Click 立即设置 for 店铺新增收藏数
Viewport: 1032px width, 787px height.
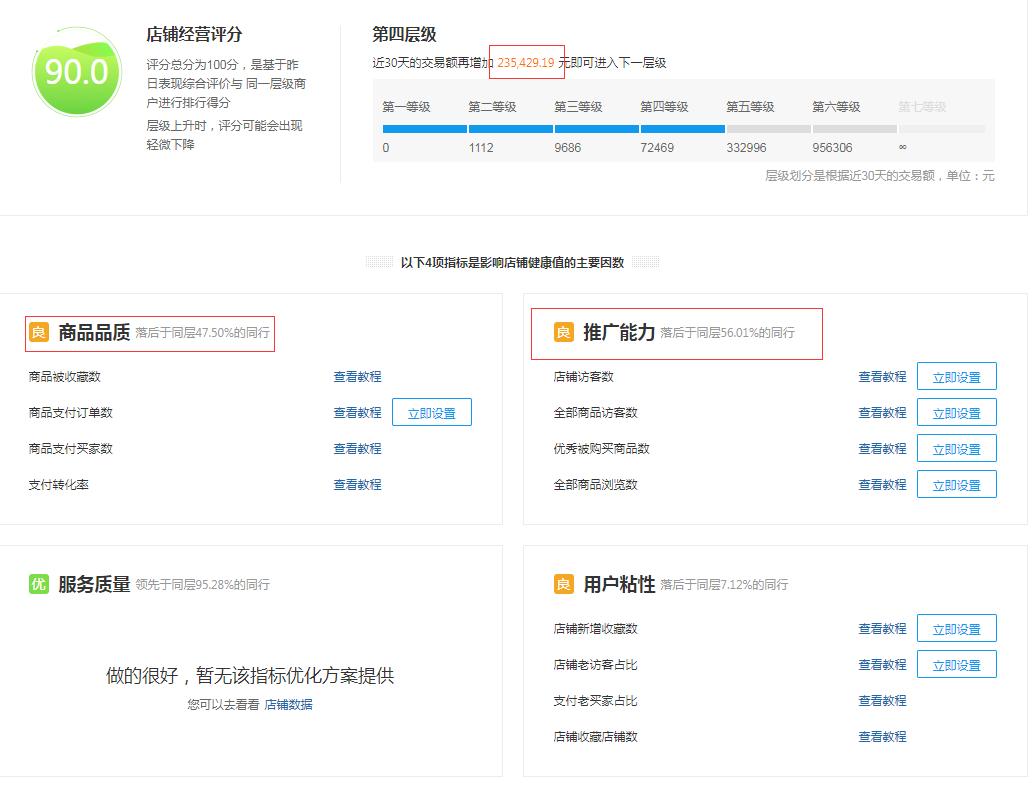[956, 628]
